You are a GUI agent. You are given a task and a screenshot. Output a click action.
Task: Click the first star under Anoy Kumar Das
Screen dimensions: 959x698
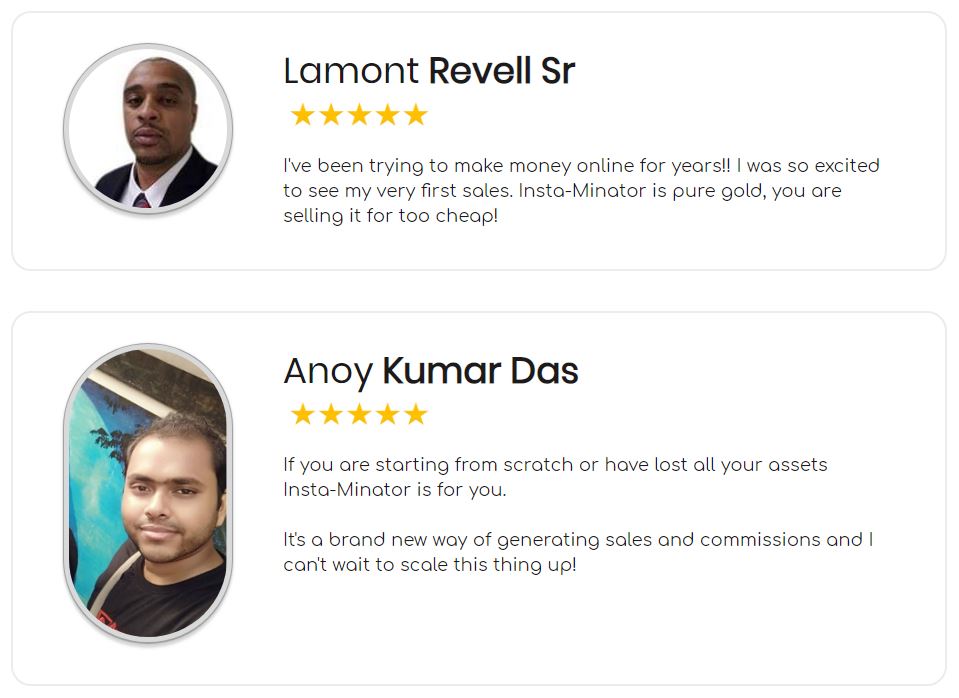coord(302,414)
